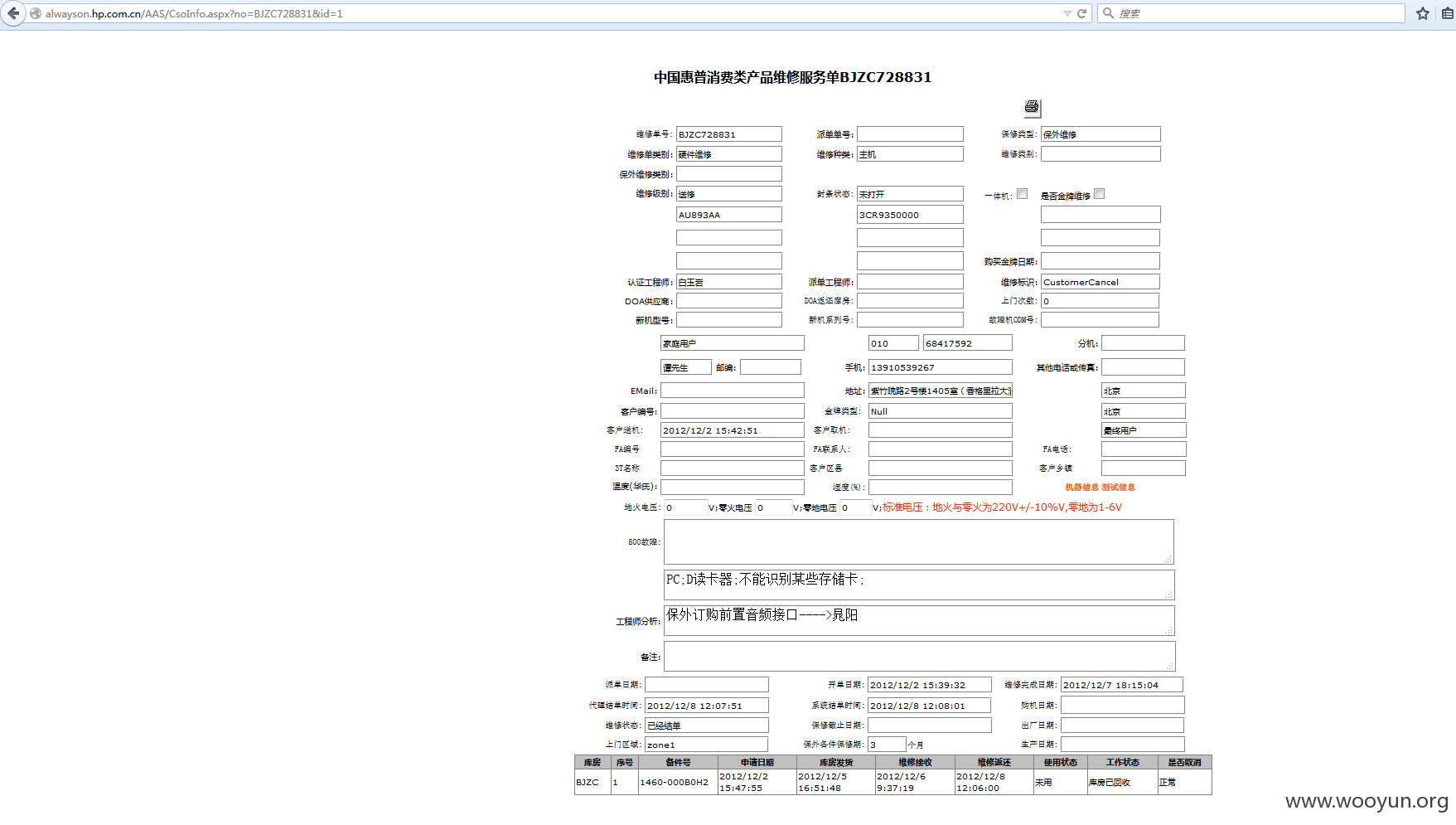Open the 机器信息 link
This screenshot has height=825, width=1456.
click(1081, 488)
